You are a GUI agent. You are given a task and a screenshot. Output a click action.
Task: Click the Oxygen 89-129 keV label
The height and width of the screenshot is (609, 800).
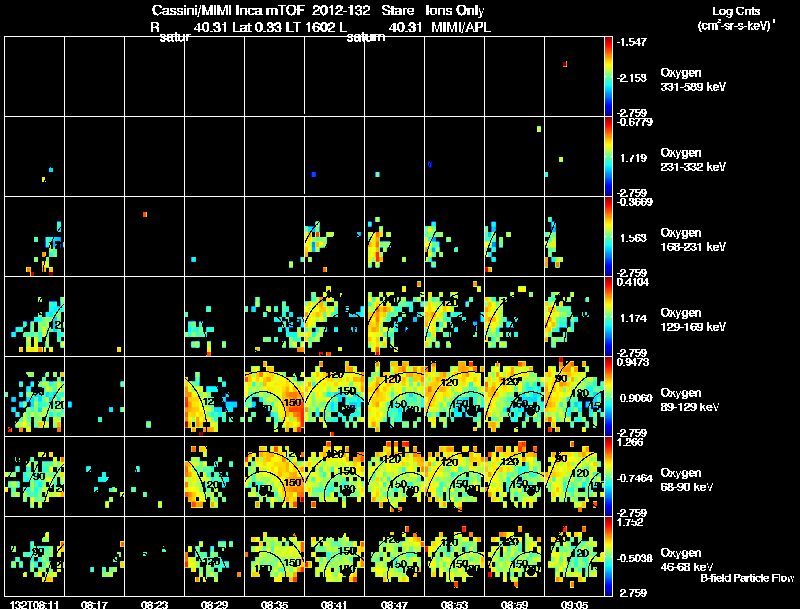690,400
